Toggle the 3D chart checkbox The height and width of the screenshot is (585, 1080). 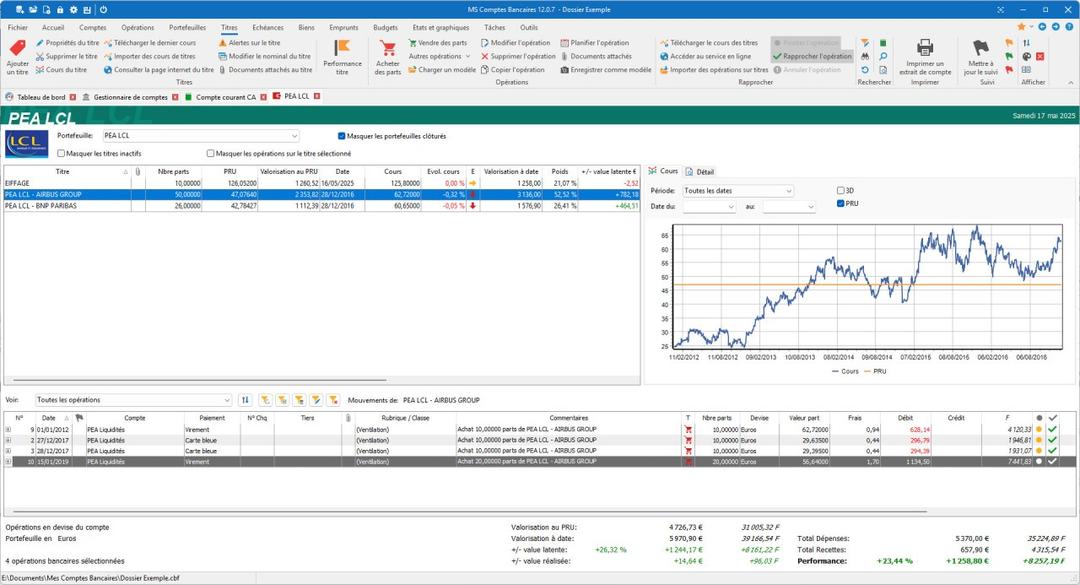point(840,190)
